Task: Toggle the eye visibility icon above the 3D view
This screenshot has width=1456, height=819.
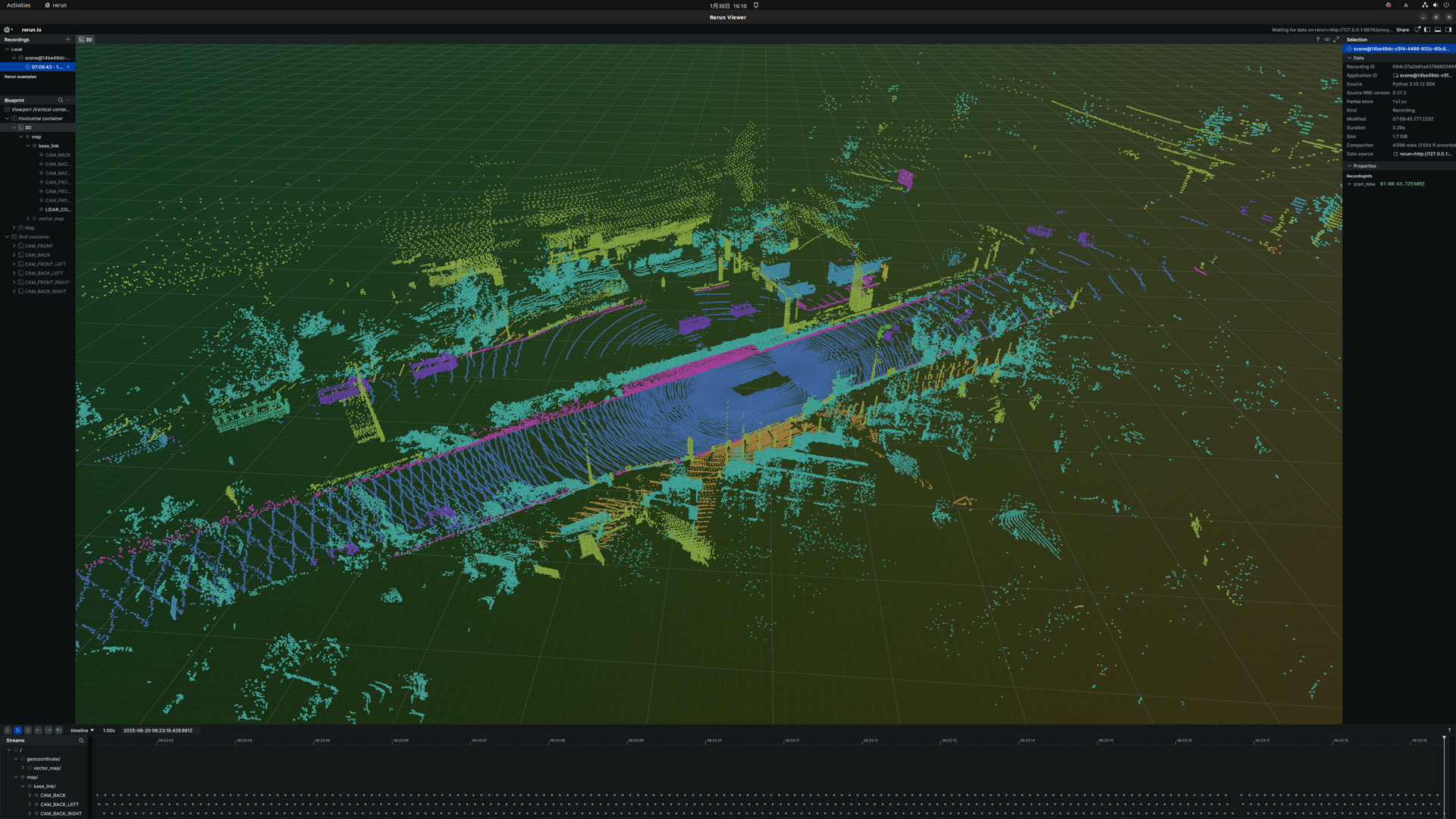Action: (x=1327, y=39)
